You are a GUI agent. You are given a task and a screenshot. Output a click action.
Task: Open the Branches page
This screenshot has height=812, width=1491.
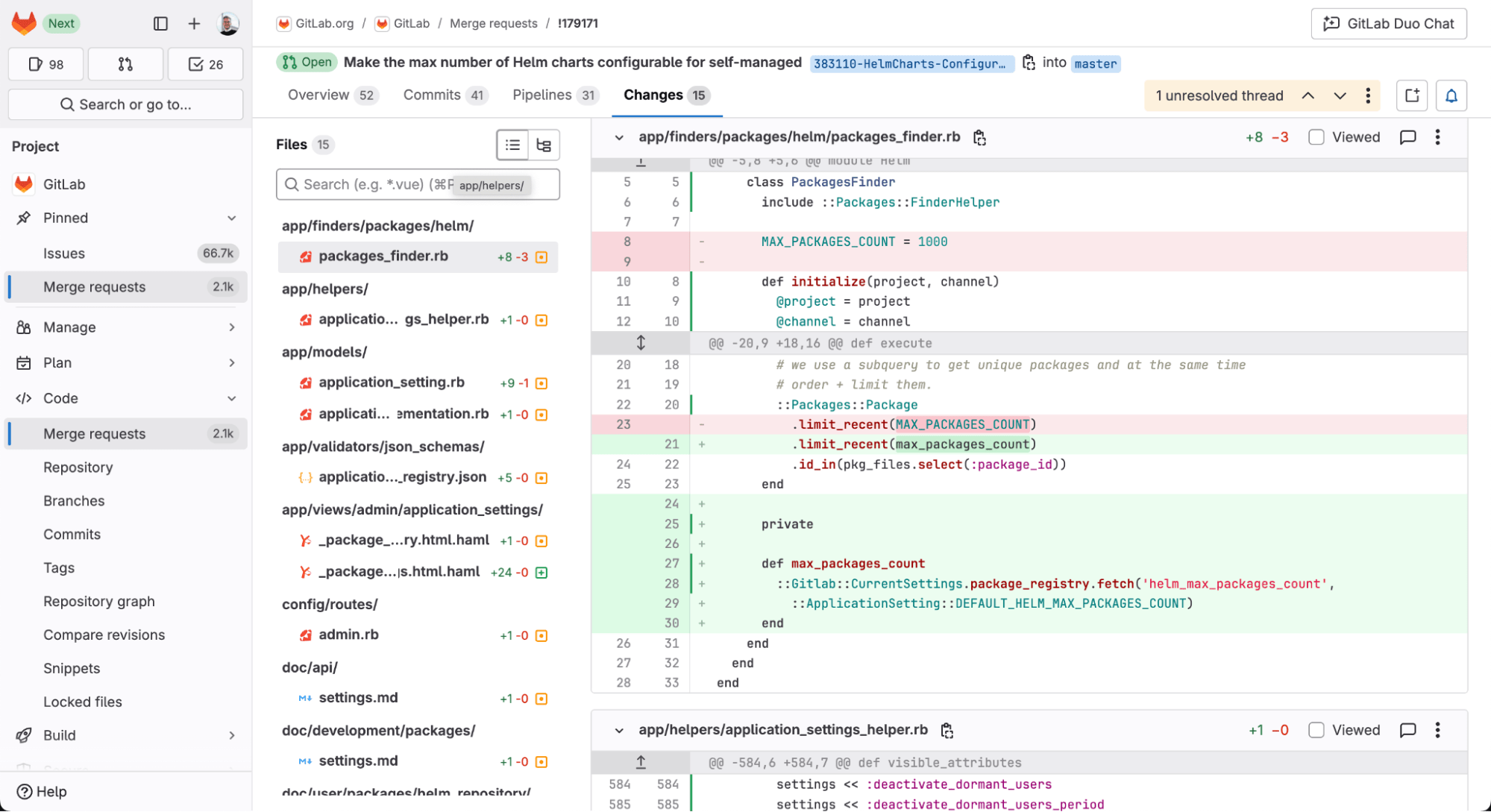pos(74,500)
